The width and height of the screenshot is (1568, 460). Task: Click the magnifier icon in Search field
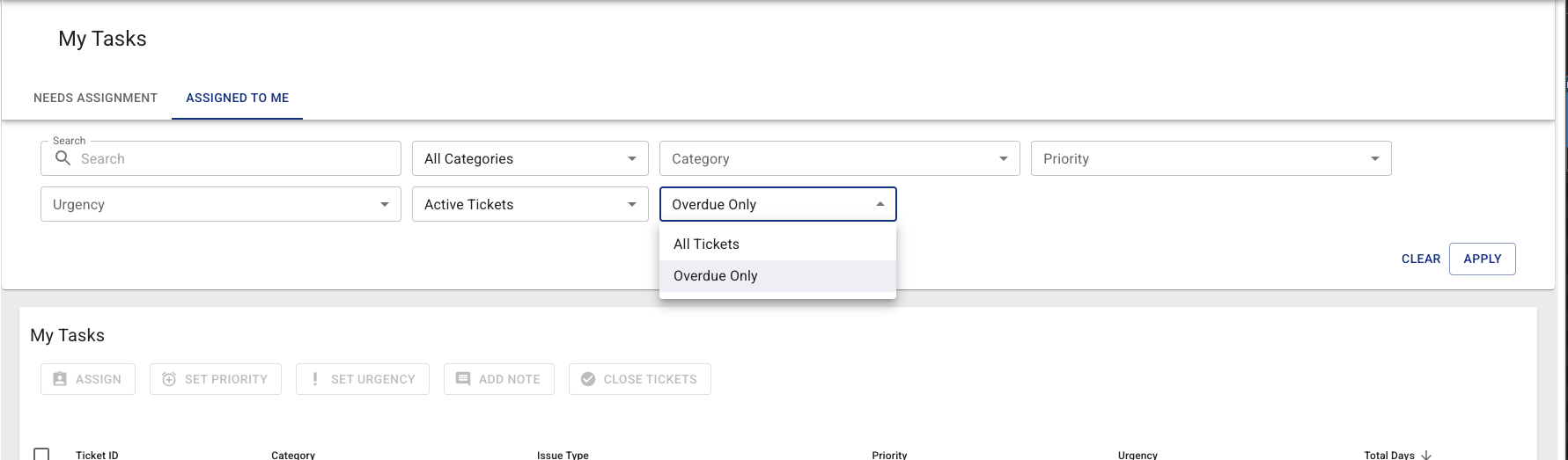coord(63,158)
